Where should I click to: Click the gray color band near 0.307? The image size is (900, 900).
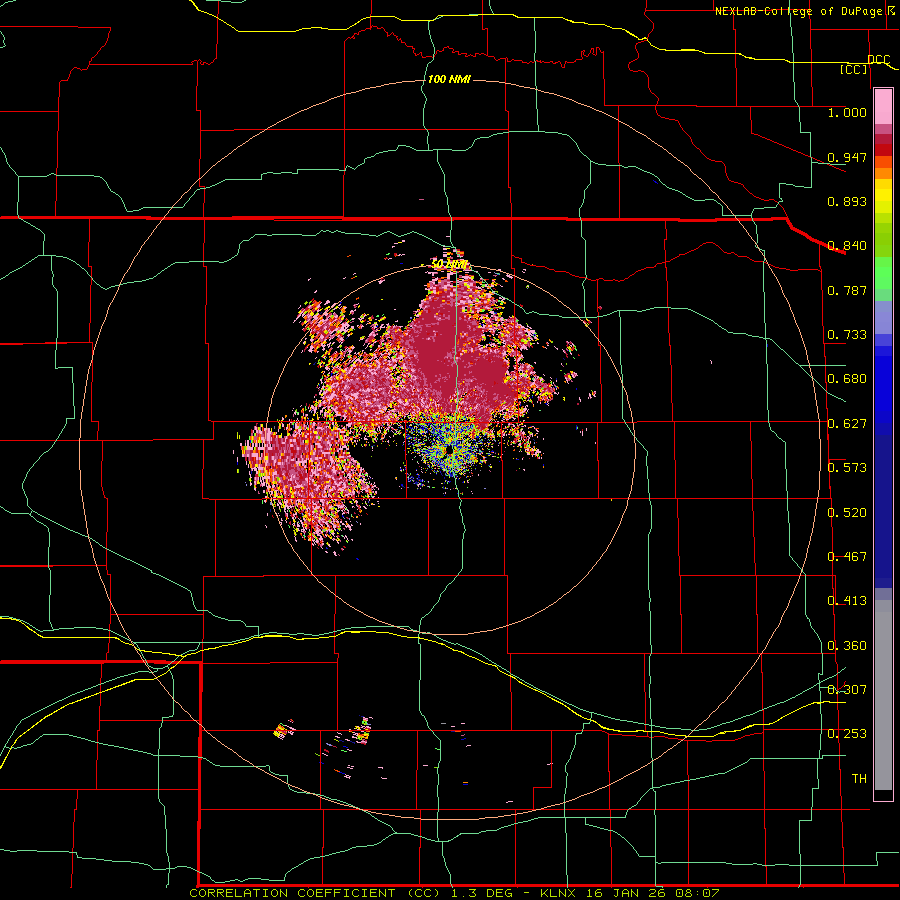(x=883, y=695)
